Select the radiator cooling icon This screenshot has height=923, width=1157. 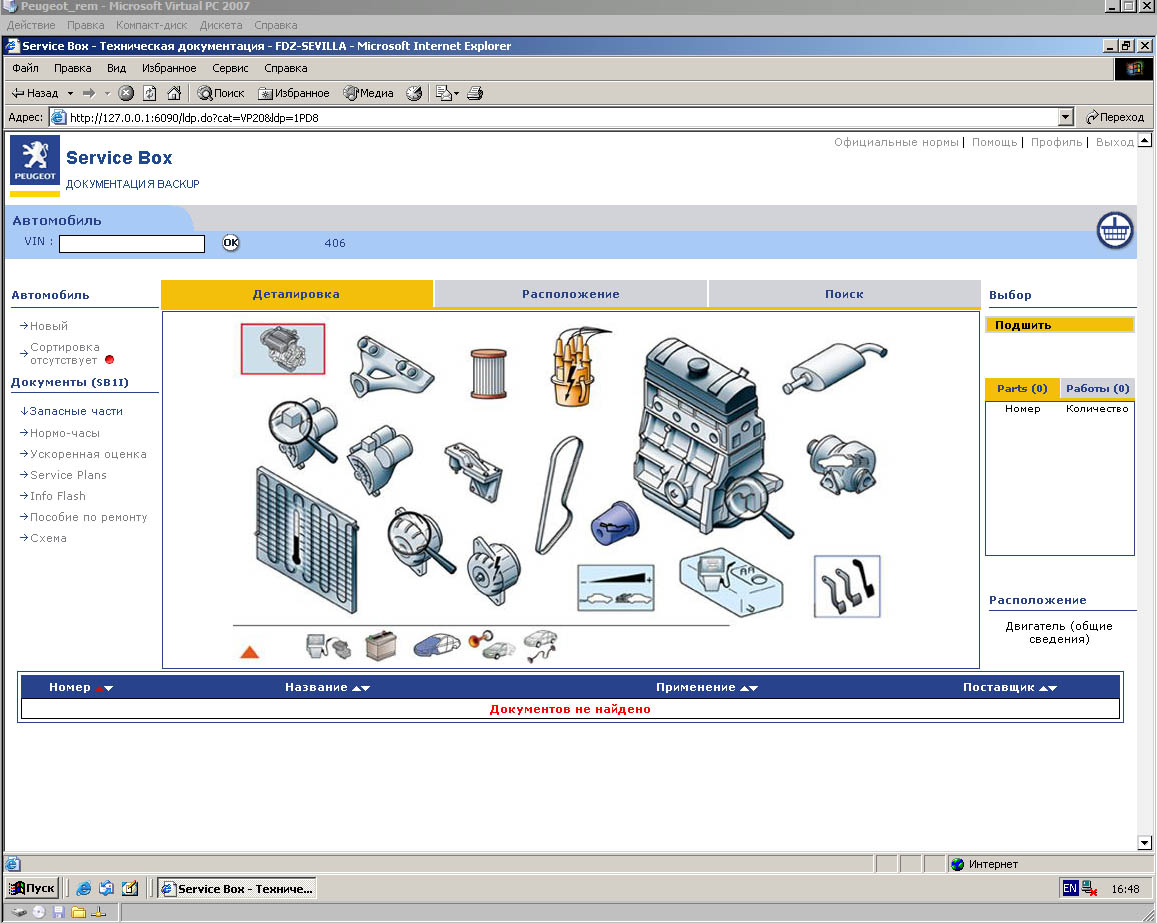(300, 539)
